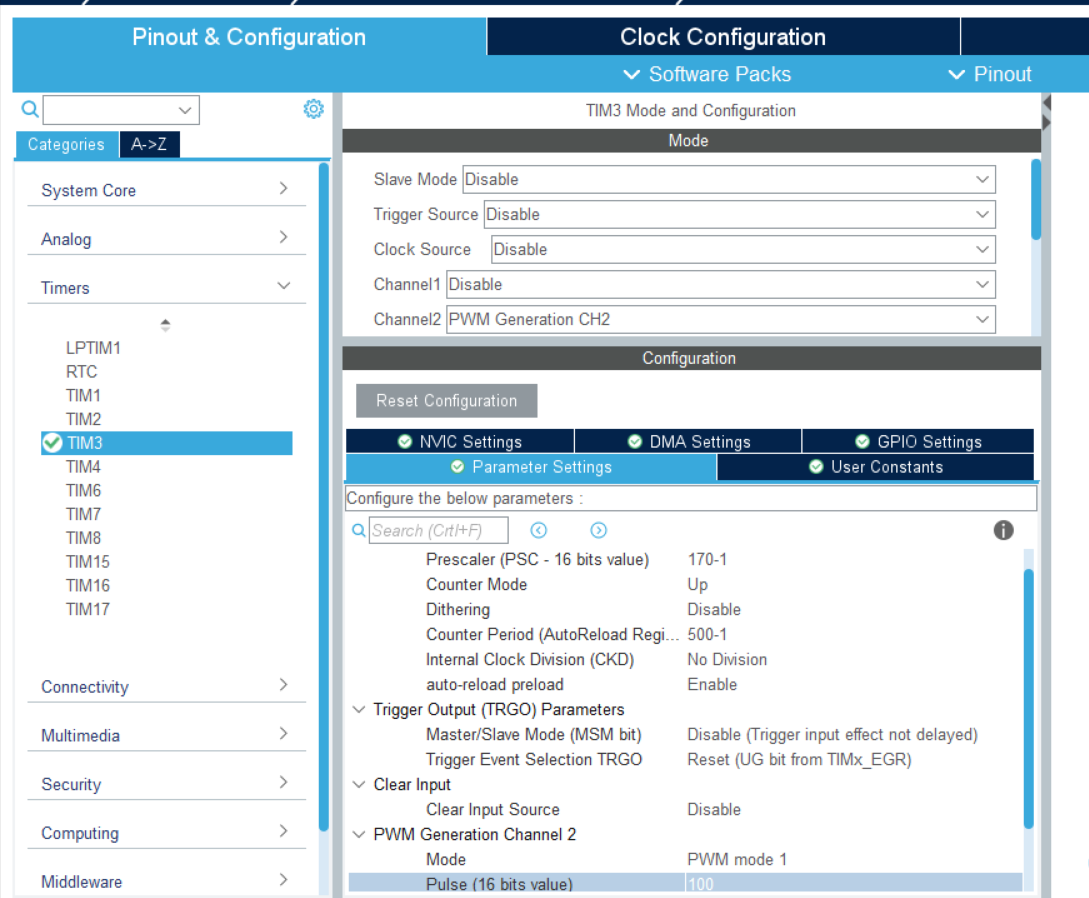Go to previous search result arrow
This screenshot has height=898, width=1089.
point(538,531)
